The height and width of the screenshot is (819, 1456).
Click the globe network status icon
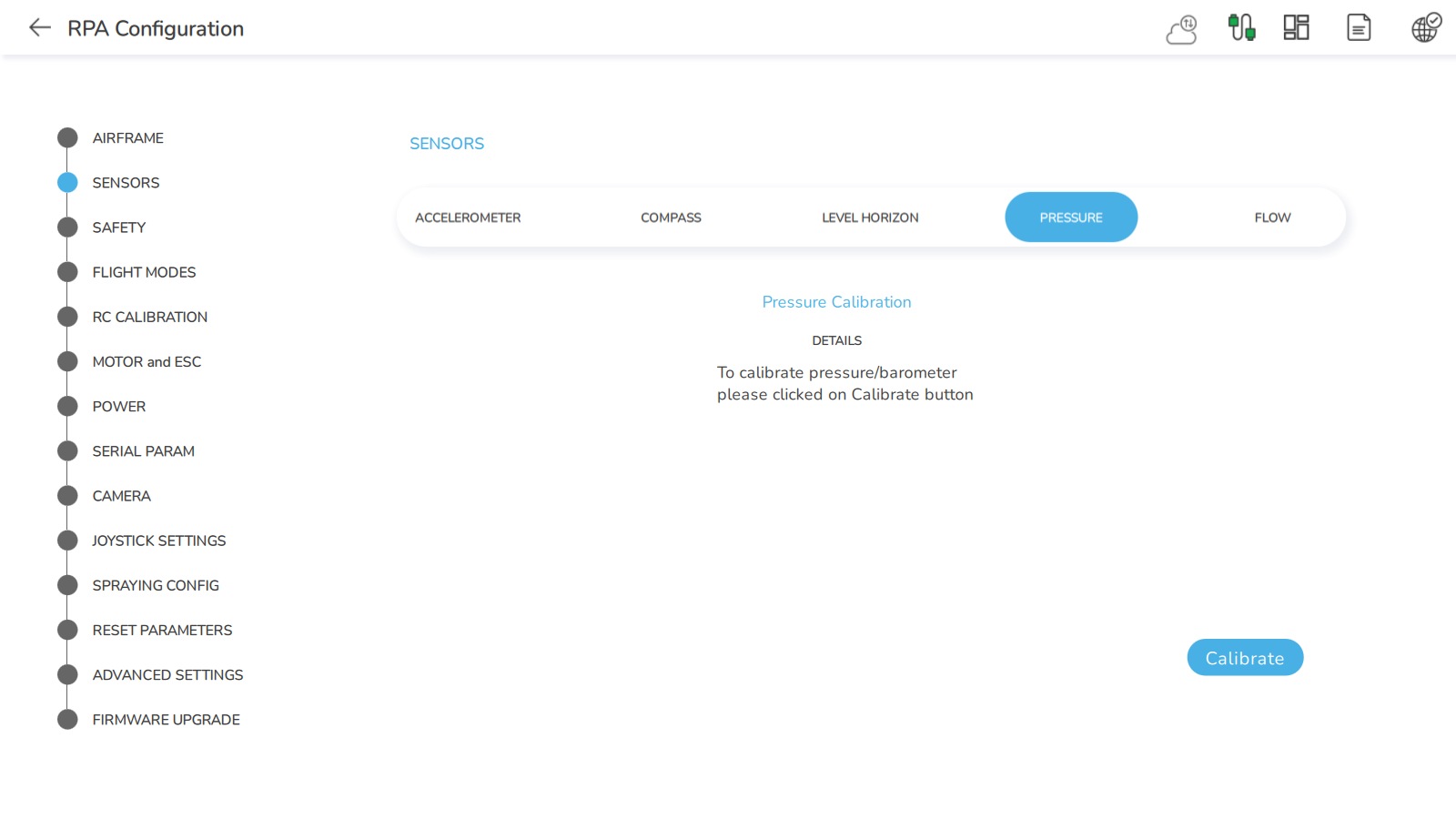pos(1425,28)
